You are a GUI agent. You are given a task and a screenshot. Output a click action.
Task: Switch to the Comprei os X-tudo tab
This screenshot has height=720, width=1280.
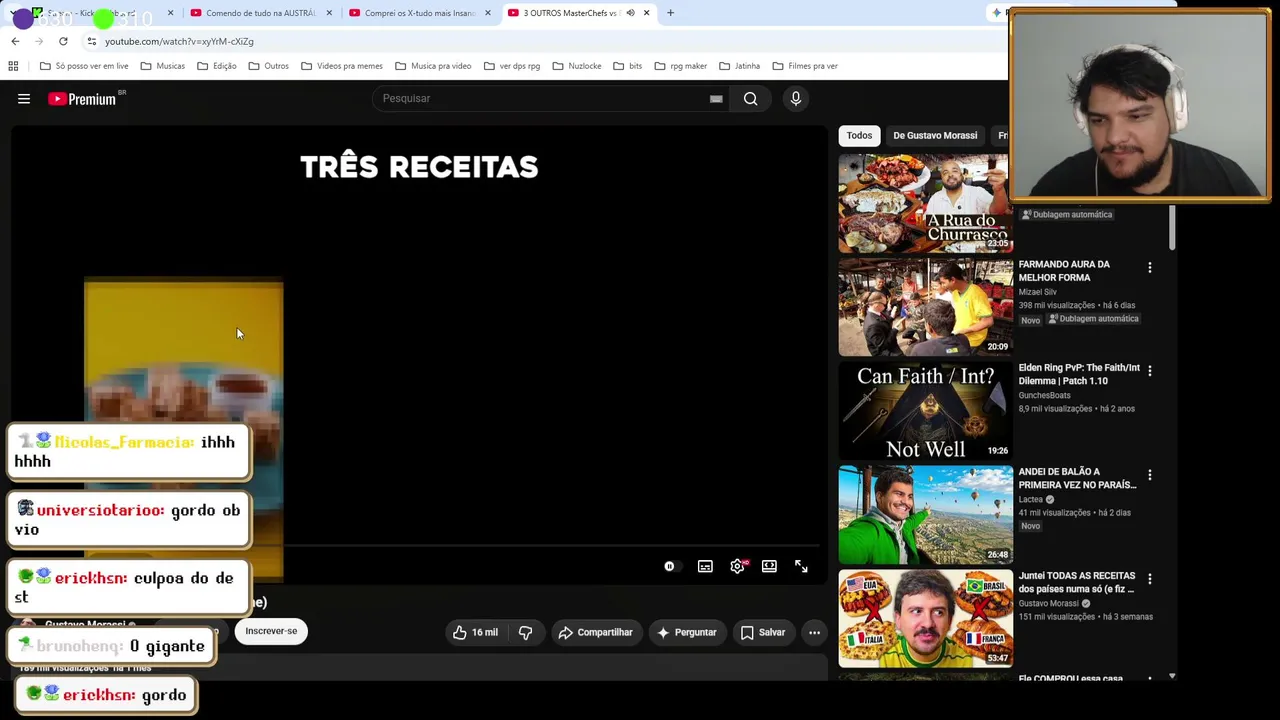(x=420, y=13)
